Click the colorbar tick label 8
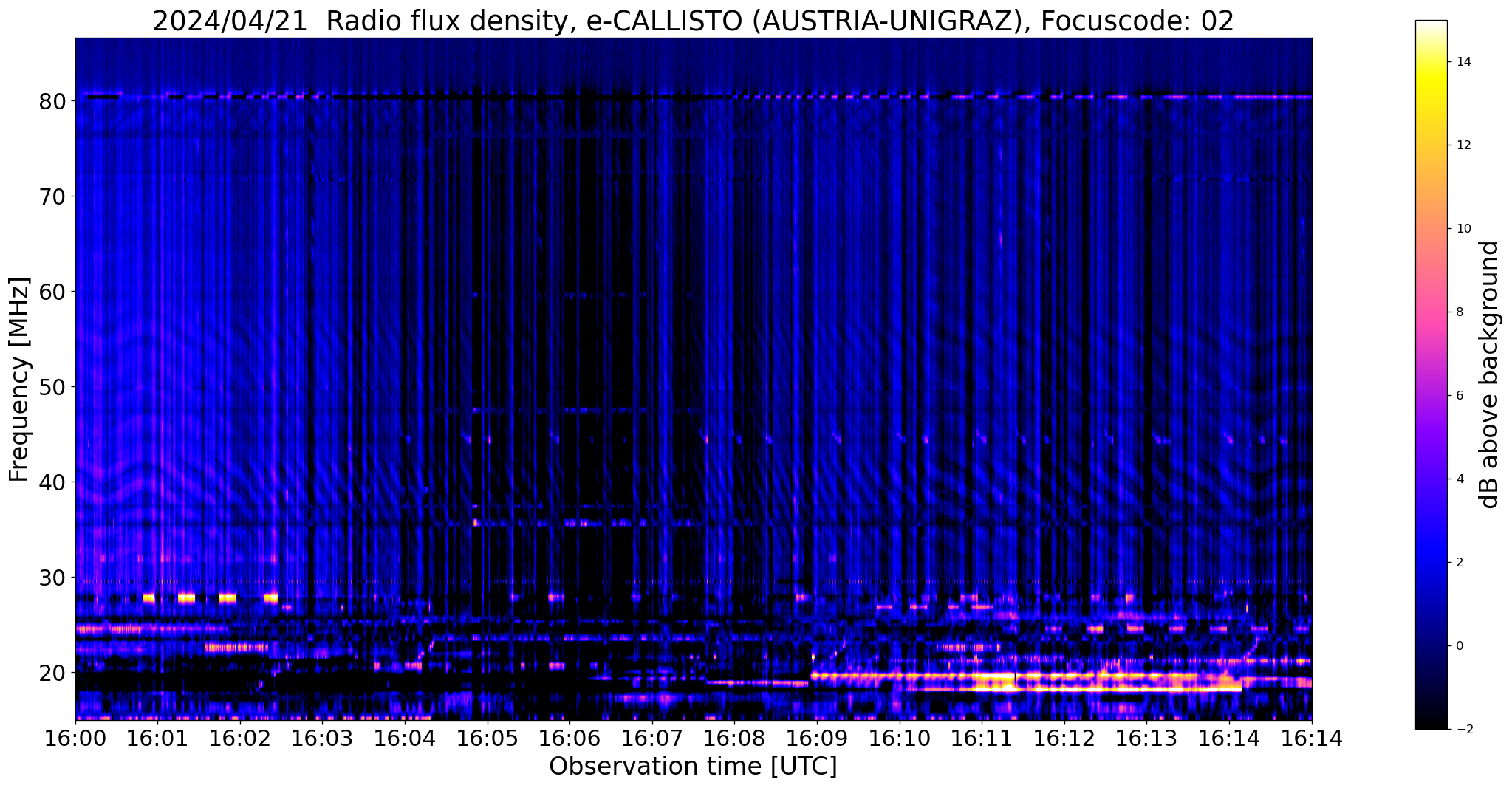 coord(1458,312)
